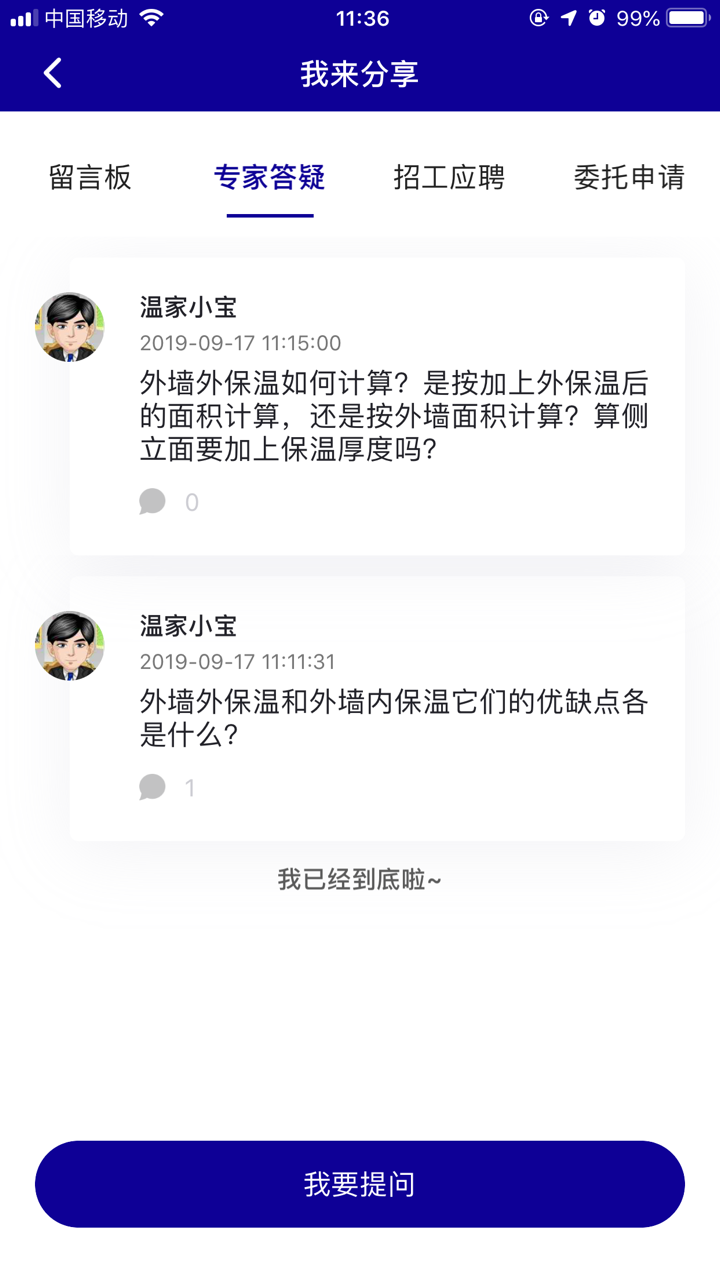Open question about 外墙外保温如何计算

click(x=394, y=416)
